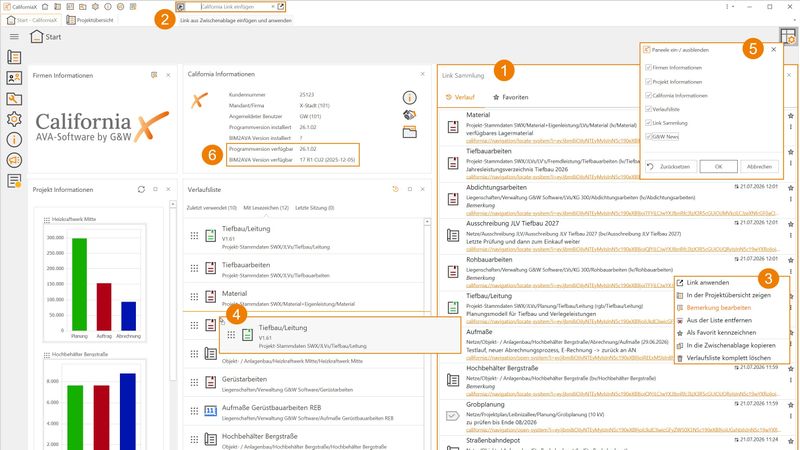Select Bemerkung bearbeiten menu entry

pyautogui.click(x=732, y=308)
